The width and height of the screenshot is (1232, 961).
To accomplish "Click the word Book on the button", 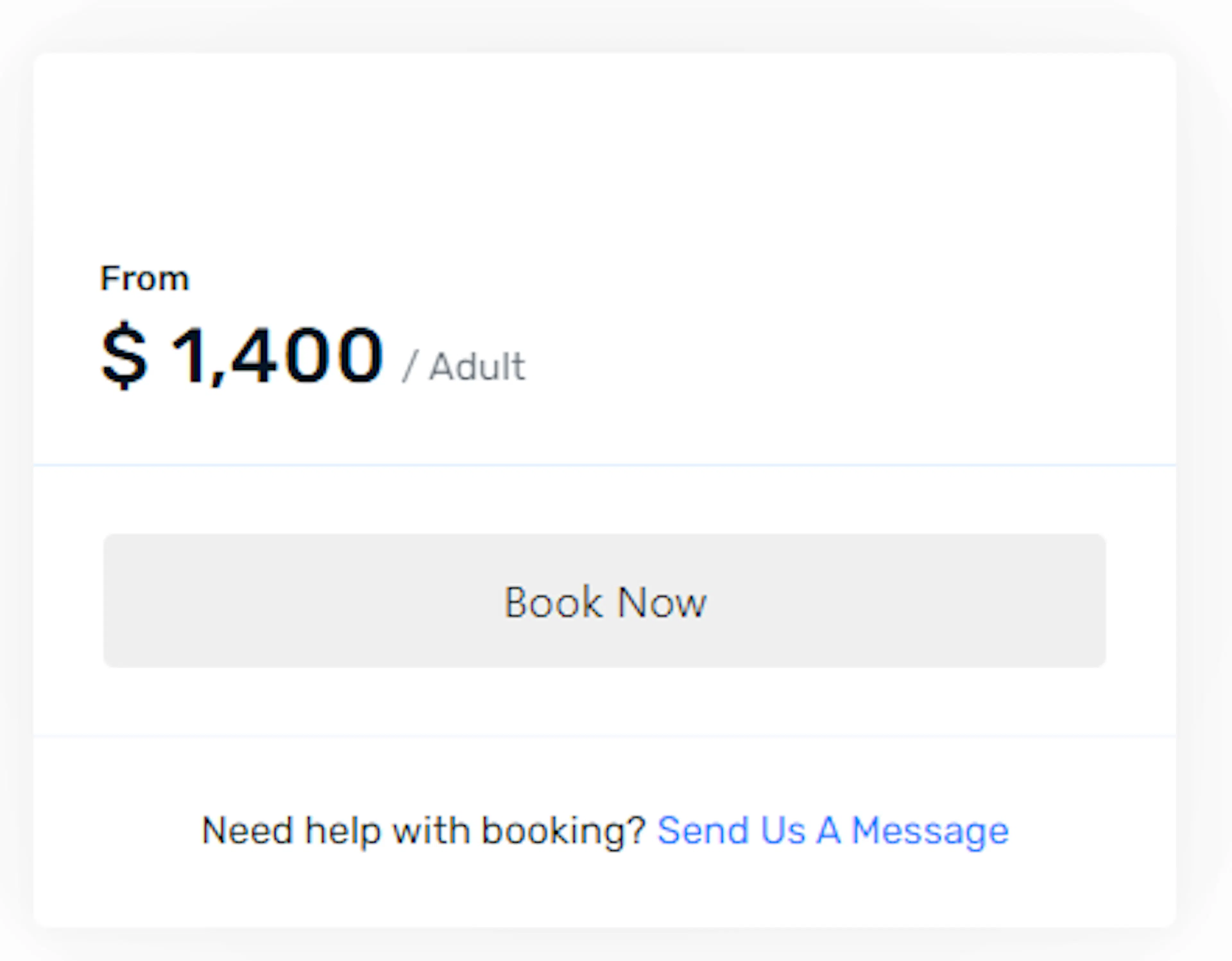I will (553, 602).
